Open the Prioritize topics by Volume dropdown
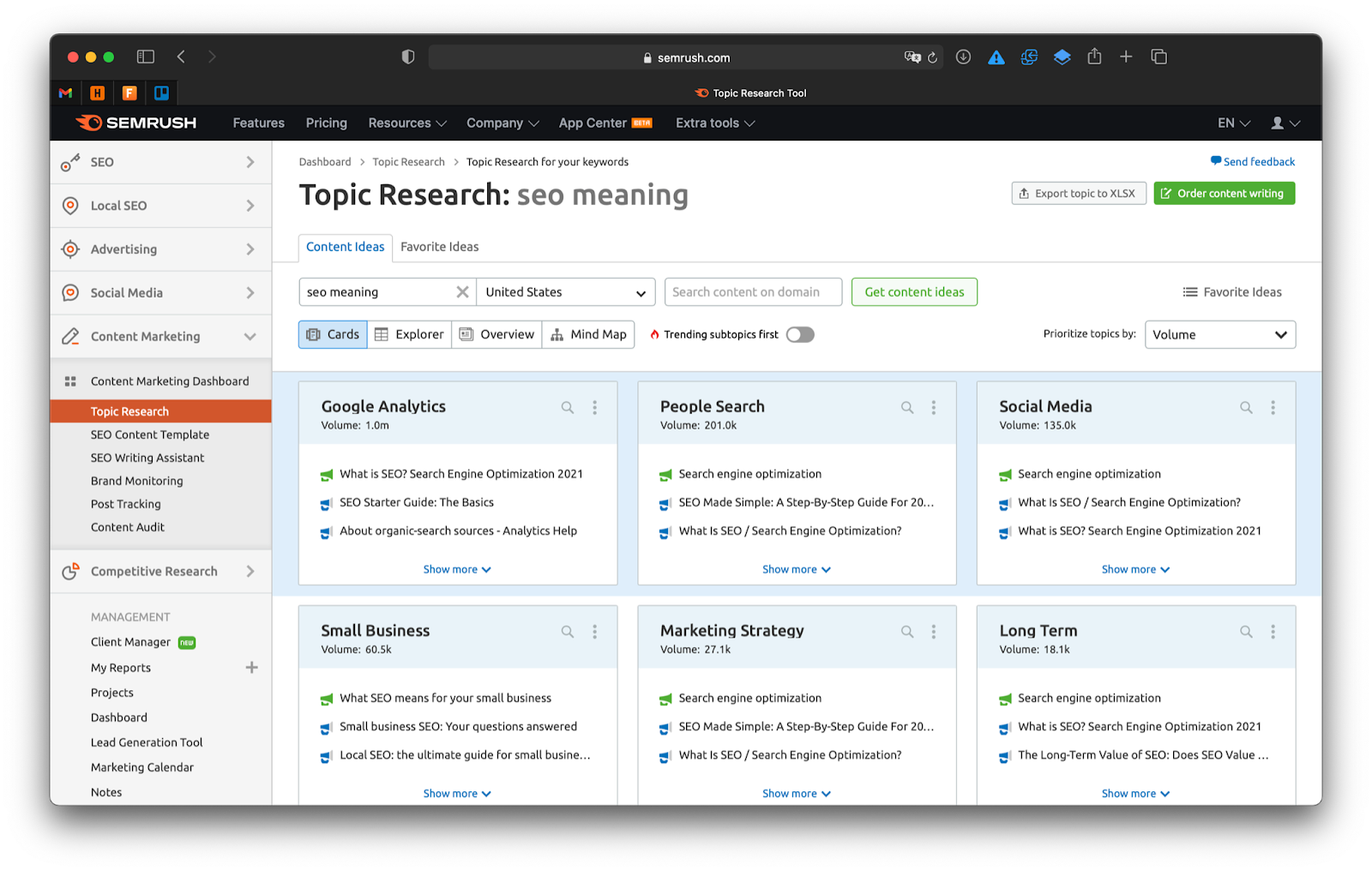The width and height of the screenshot is (1372, 871). coord(1219,334)
